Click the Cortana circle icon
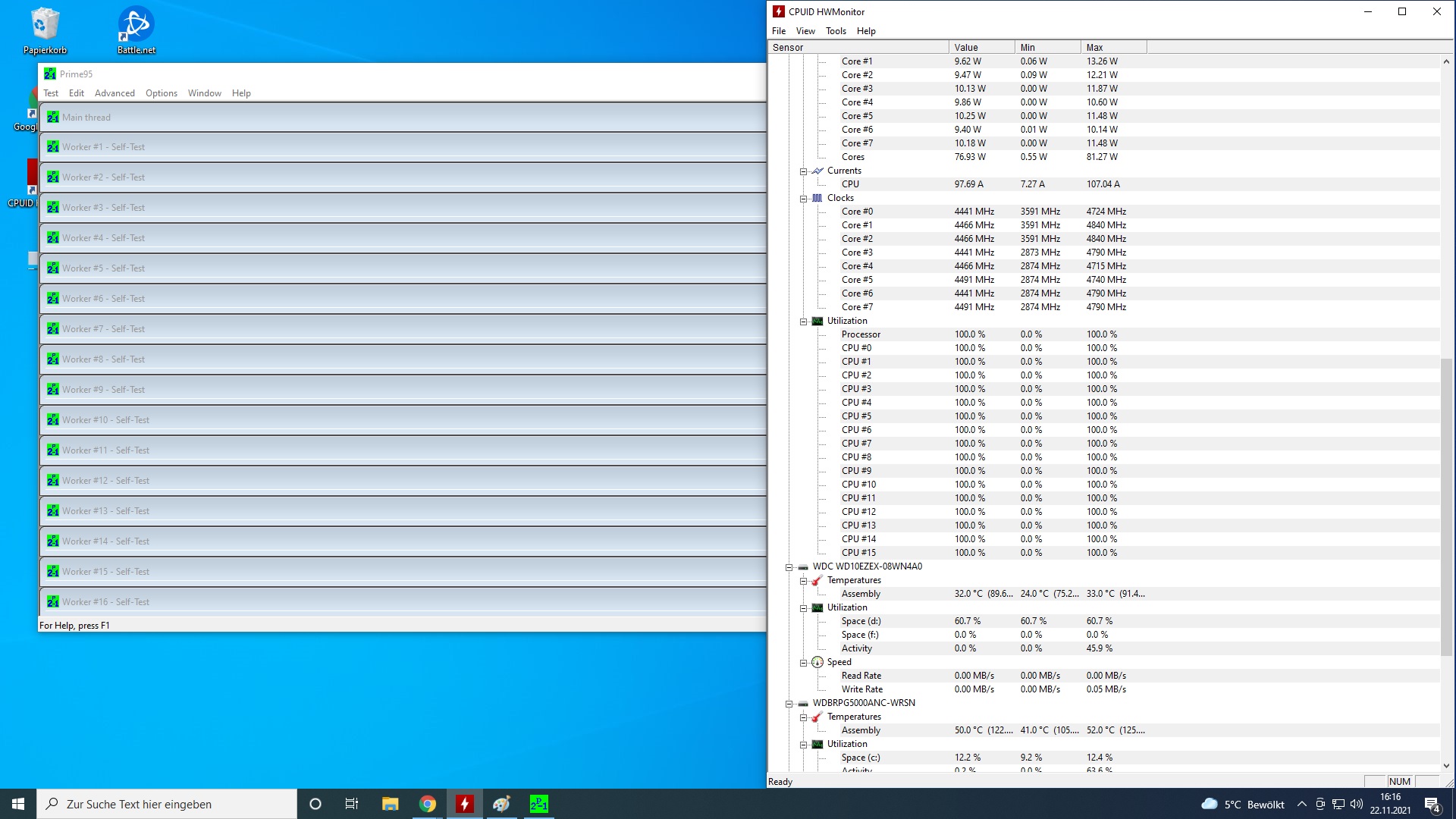 [315, 804]
